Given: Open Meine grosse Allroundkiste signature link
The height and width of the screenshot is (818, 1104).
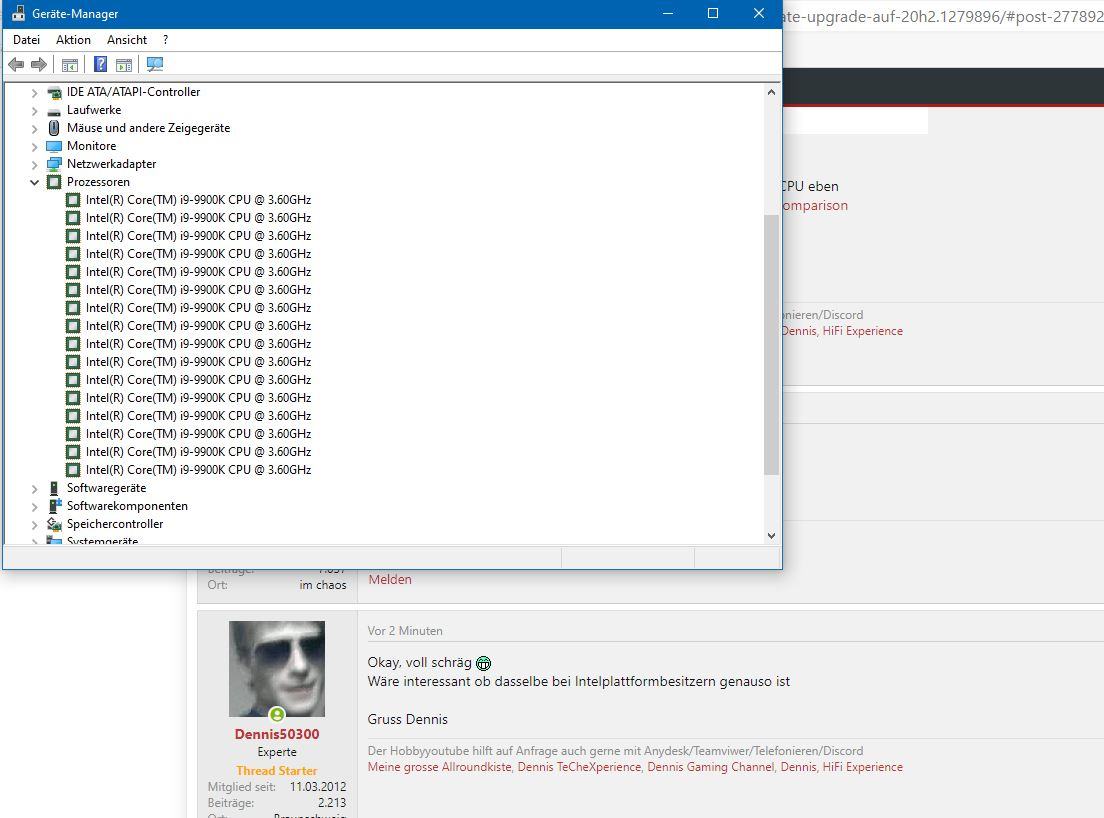Looking at the screenshot, I should (x=439, y=767).
